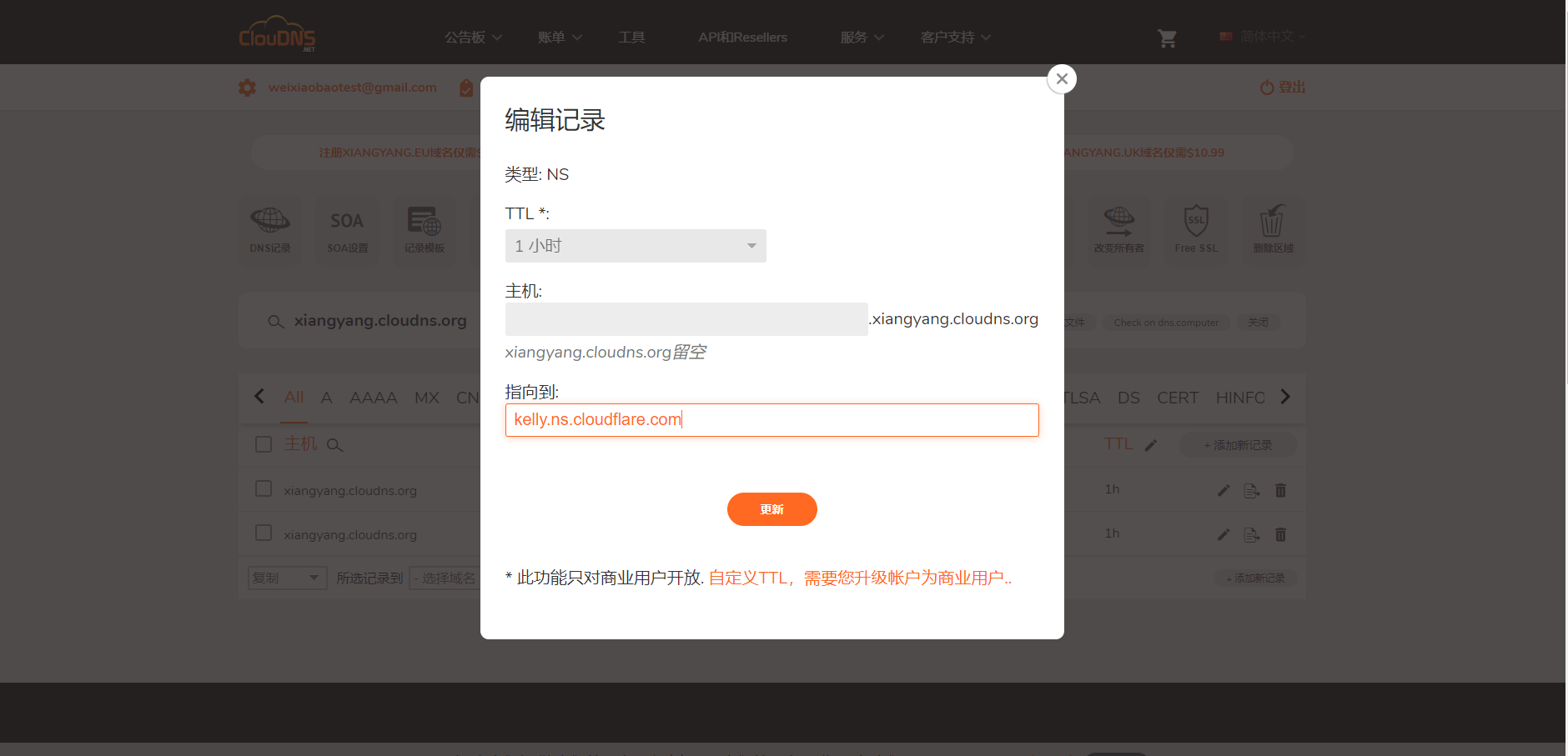Close the edit record dialog
The image size is (1568, 756).
pyautogui.click(x=1062, y=79)
